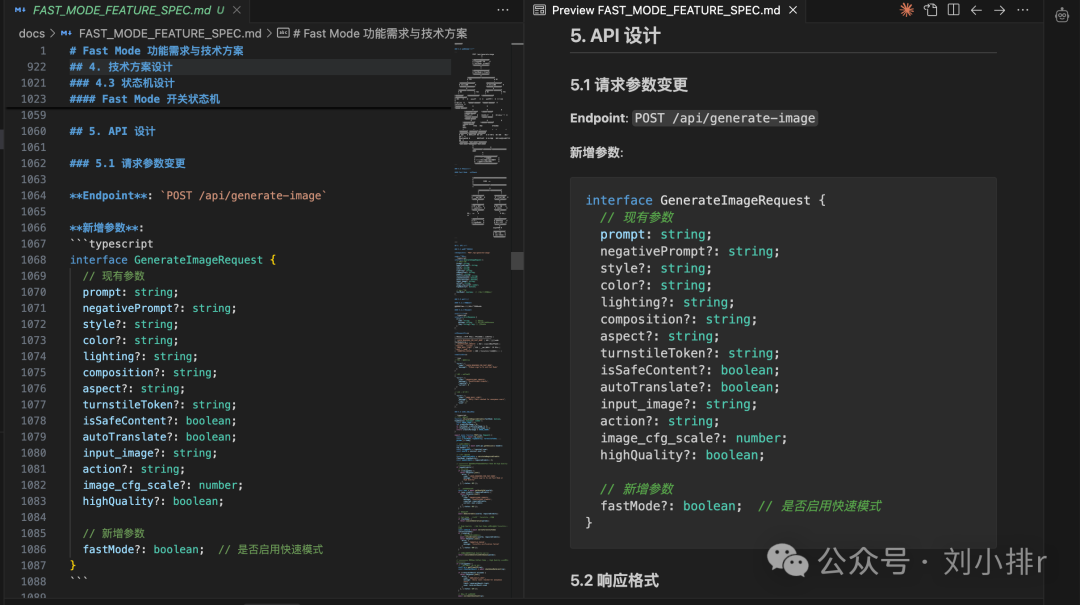This screenshot has height=605, width=1080.
Task: Click the orange burst icon in preview toolbar
Action: pos(906,10)
